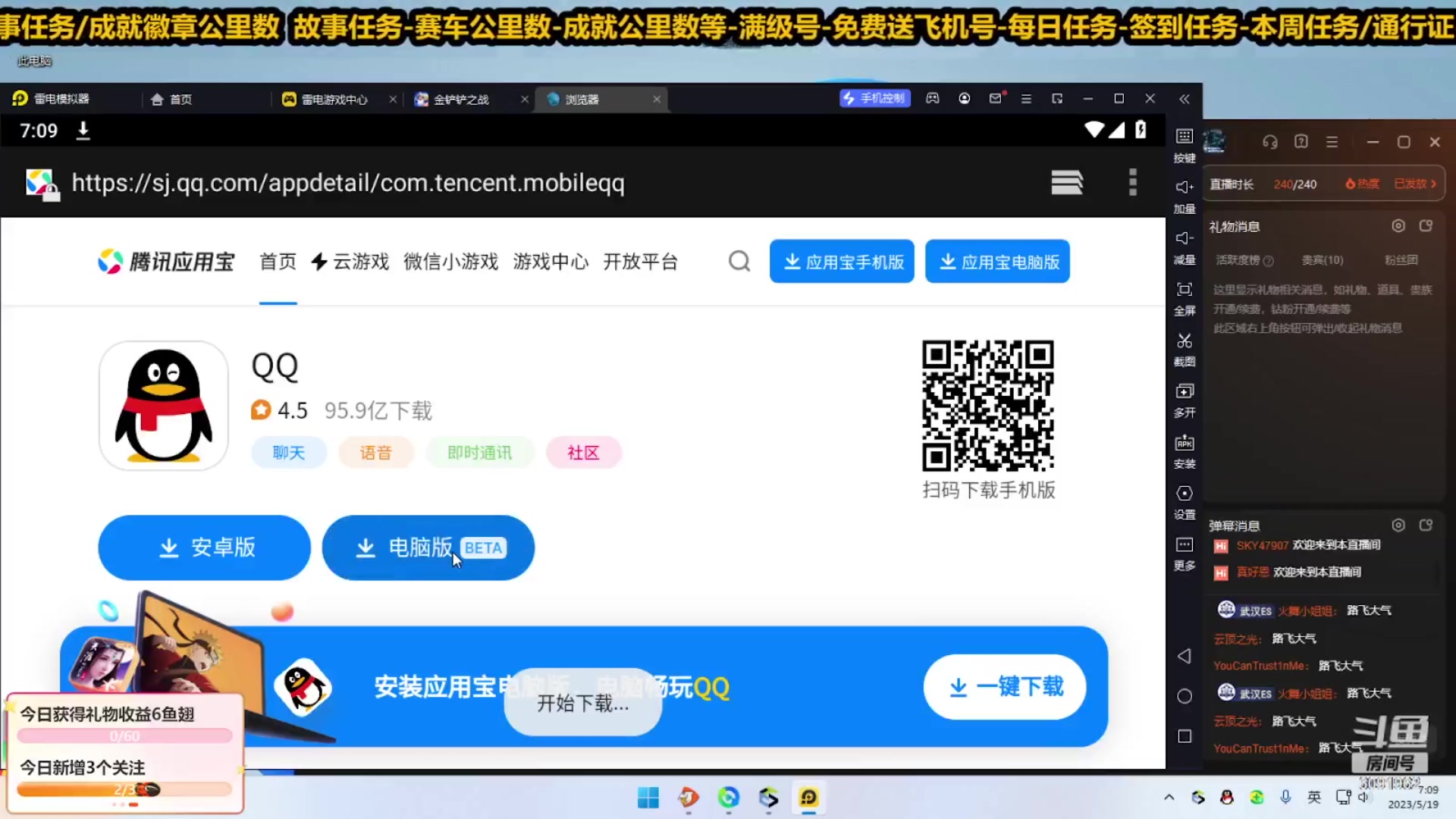Click the QR code for mobile download
Image resolution: width=1456 pixels, height=819 pixels.
pyautogui.click(x=988, y=406)
